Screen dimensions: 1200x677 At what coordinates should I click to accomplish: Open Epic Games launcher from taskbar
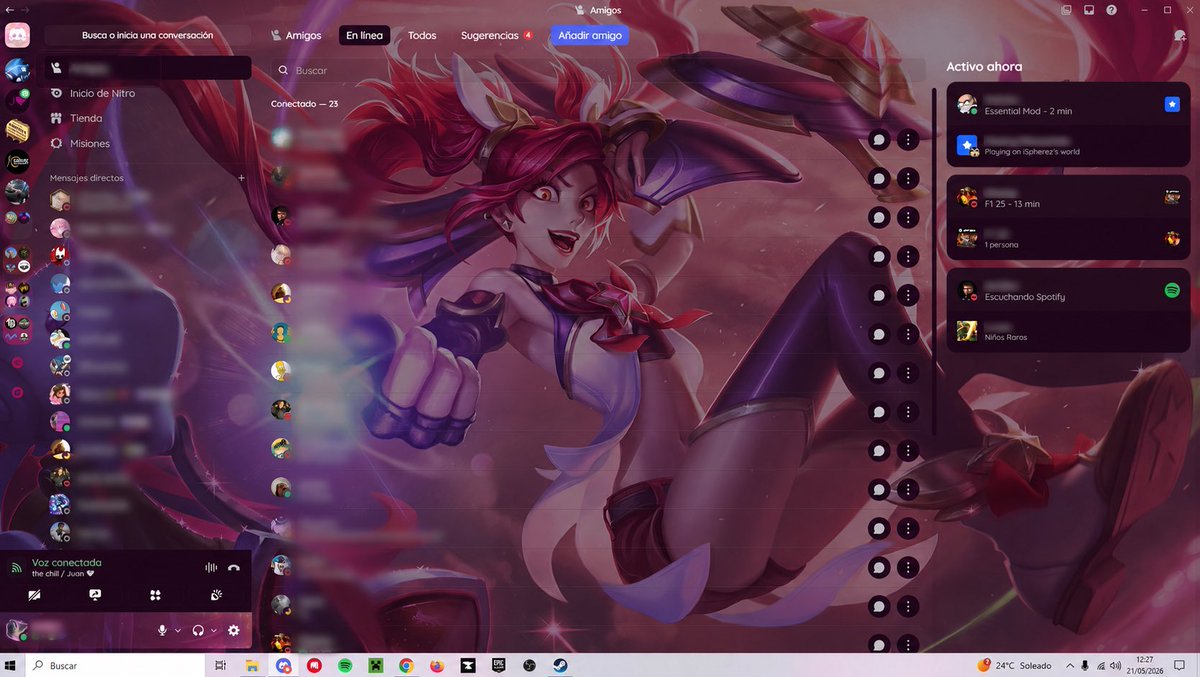tap(498, 665)
